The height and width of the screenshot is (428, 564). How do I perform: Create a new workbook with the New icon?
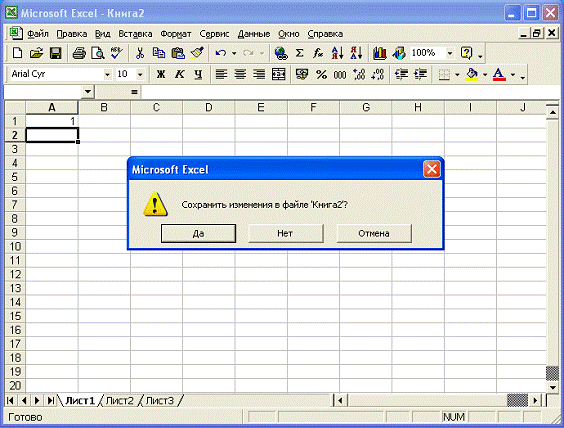click(17, 53)
